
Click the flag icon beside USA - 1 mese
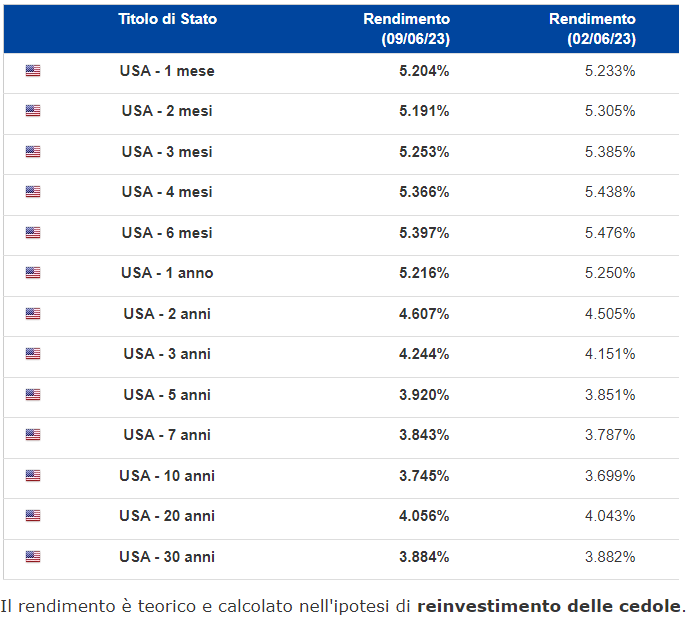pos(33,71)
